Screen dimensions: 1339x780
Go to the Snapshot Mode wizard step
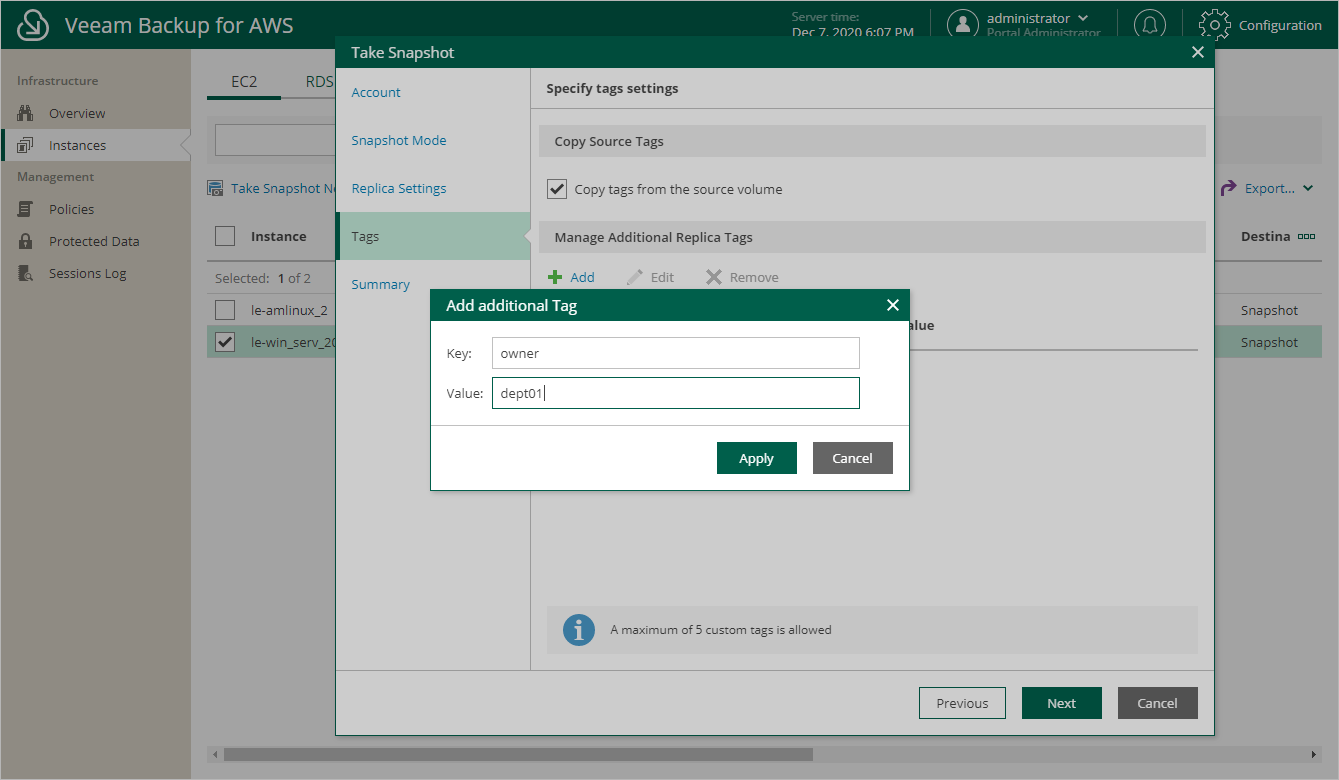(399, 140)
